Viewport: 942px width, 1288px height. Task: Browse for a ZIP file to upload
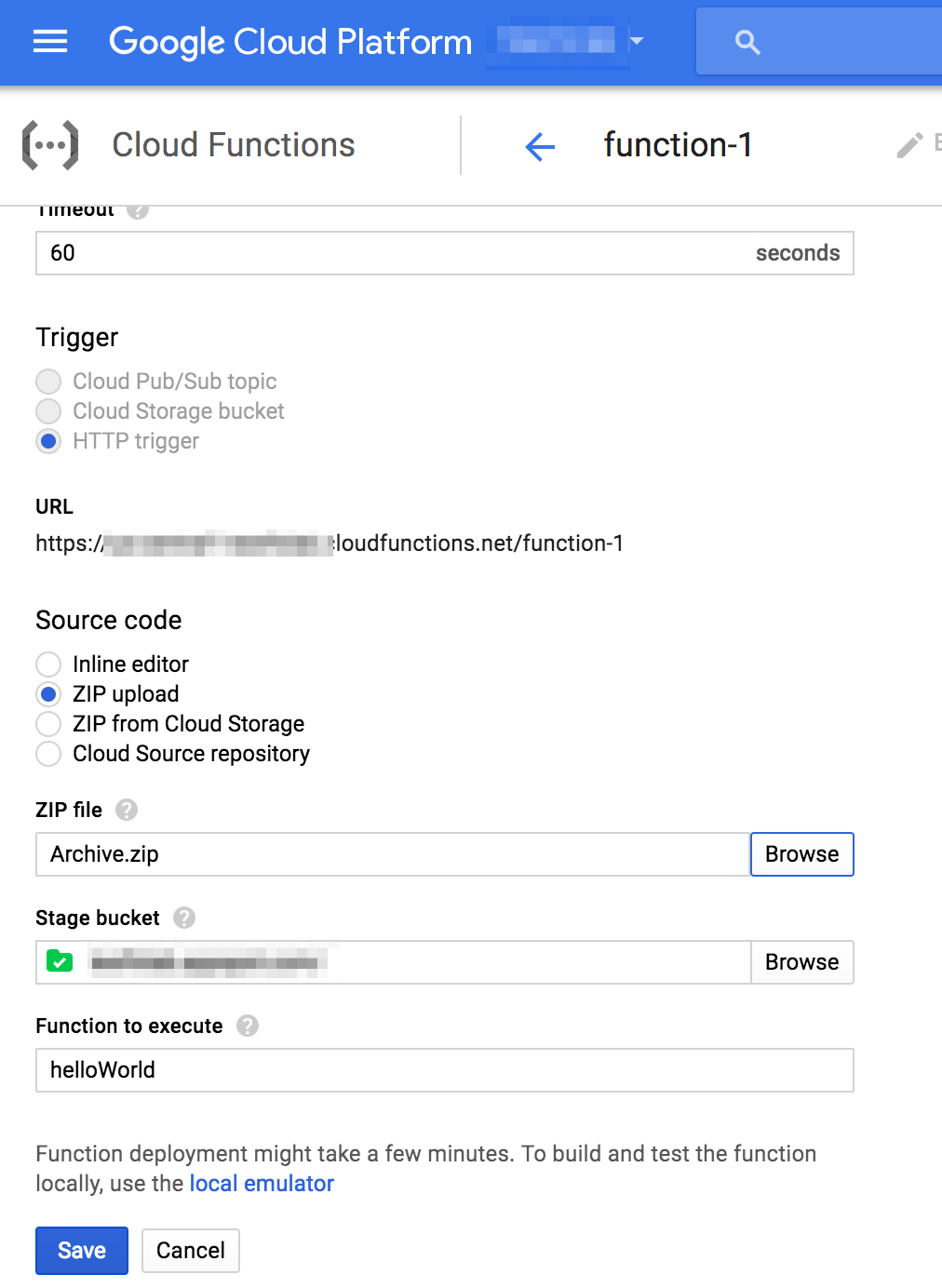801,853
